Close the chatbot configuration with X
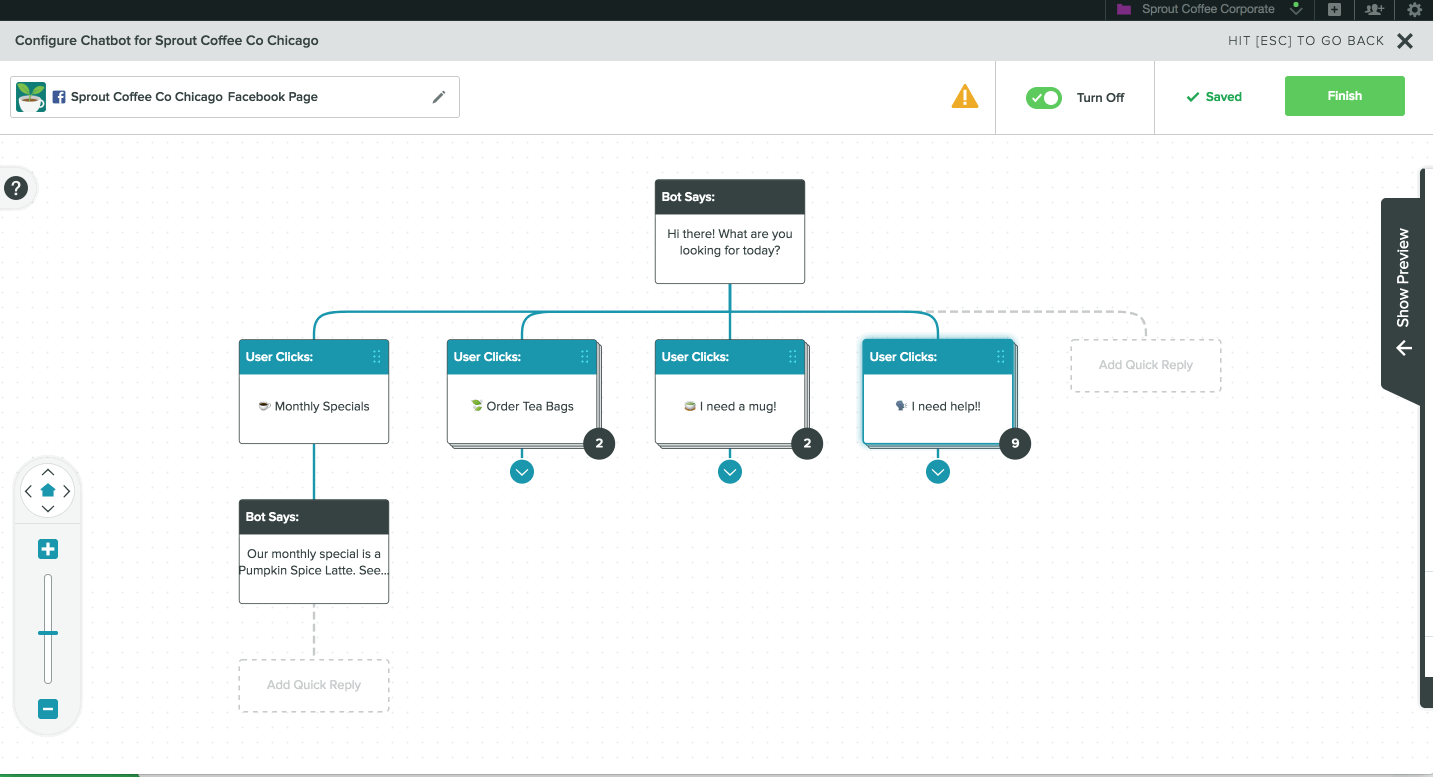The width and height of the screenshot is (1433, 777). [x=1405, y=41]
